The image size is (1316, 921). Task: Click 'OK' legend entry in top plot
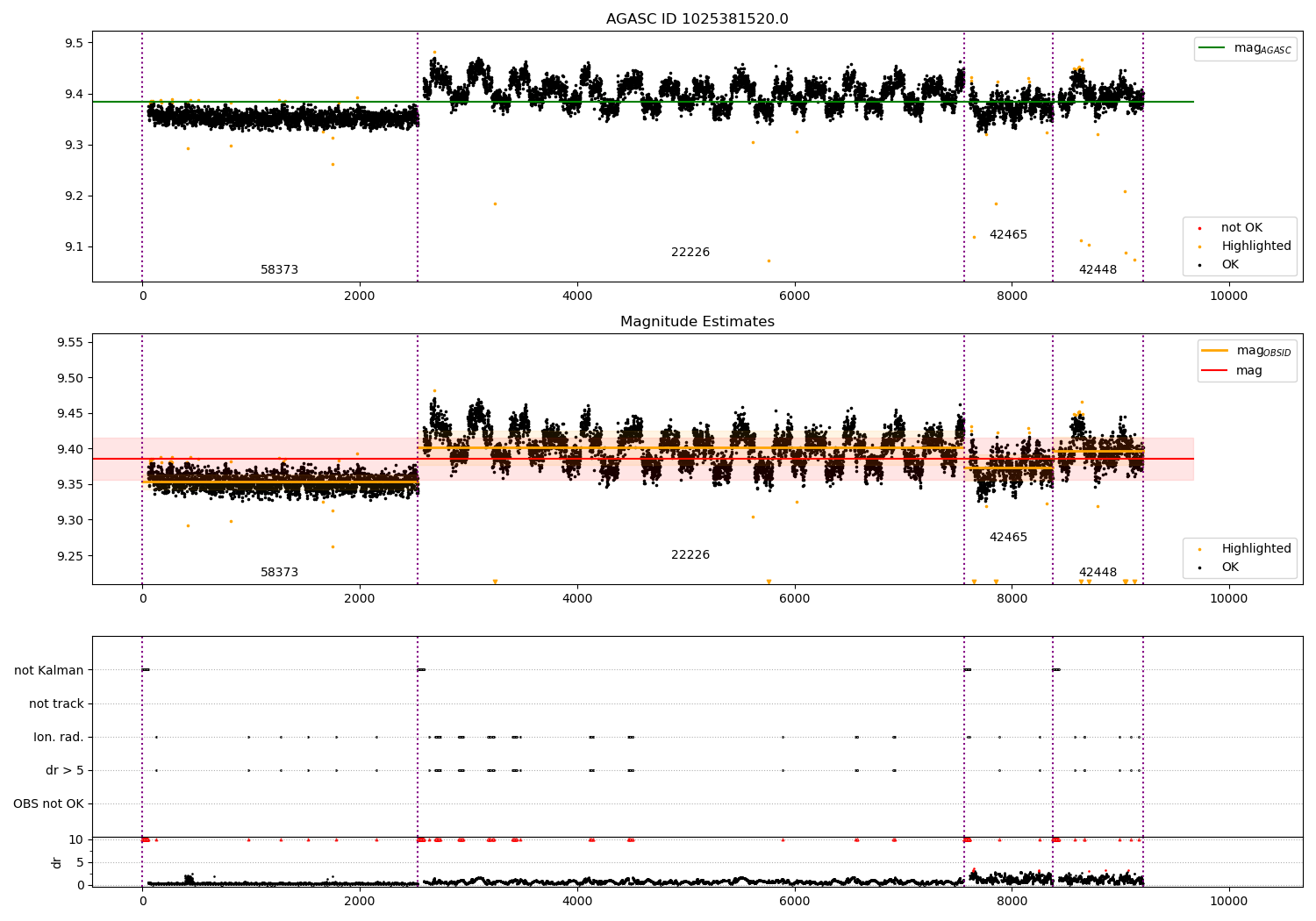click(x=1230, y=265)
